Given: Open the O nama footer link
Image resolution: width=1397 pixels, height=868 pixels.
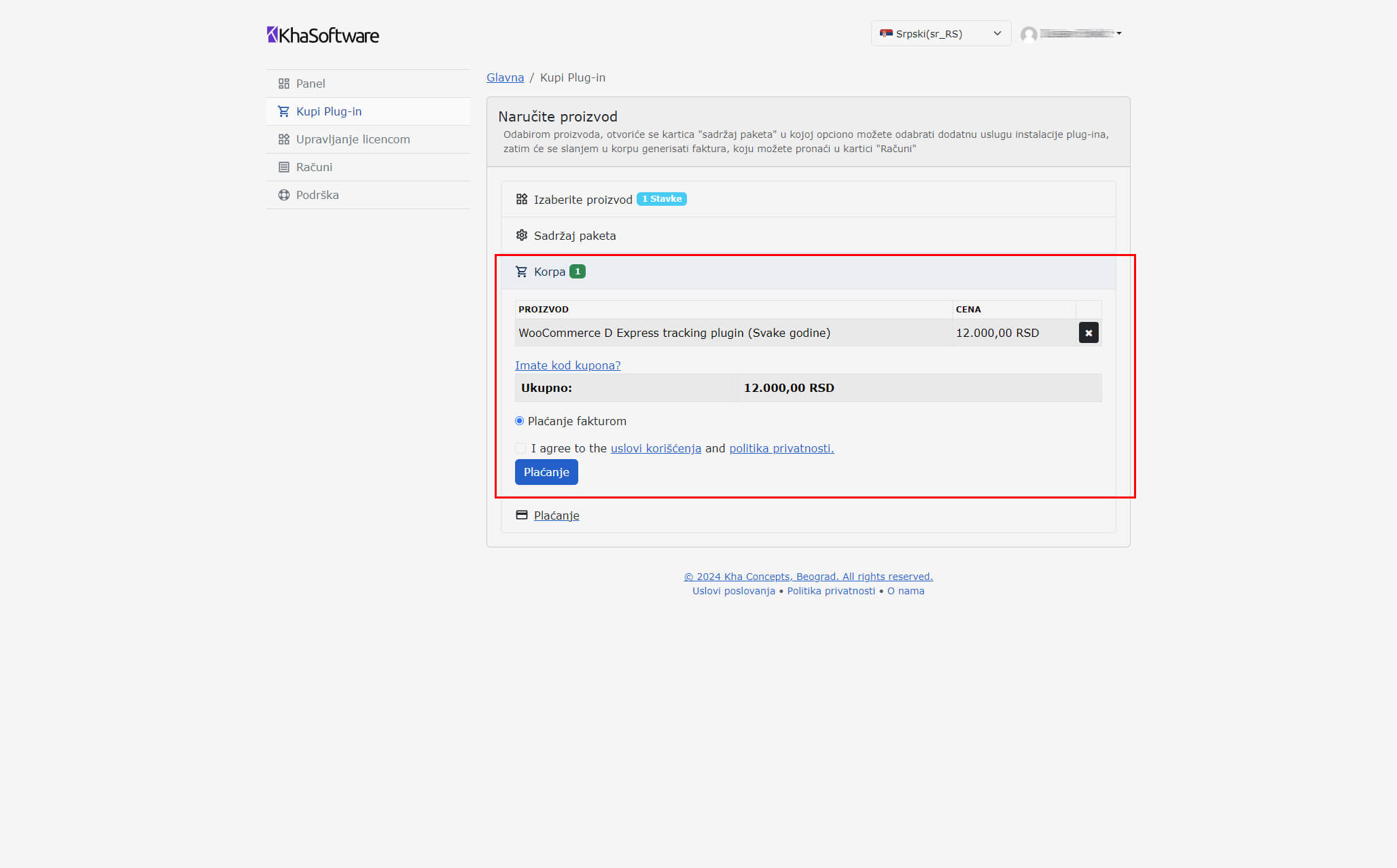Looking at the screenshot, I should click(x=906, y=591).
